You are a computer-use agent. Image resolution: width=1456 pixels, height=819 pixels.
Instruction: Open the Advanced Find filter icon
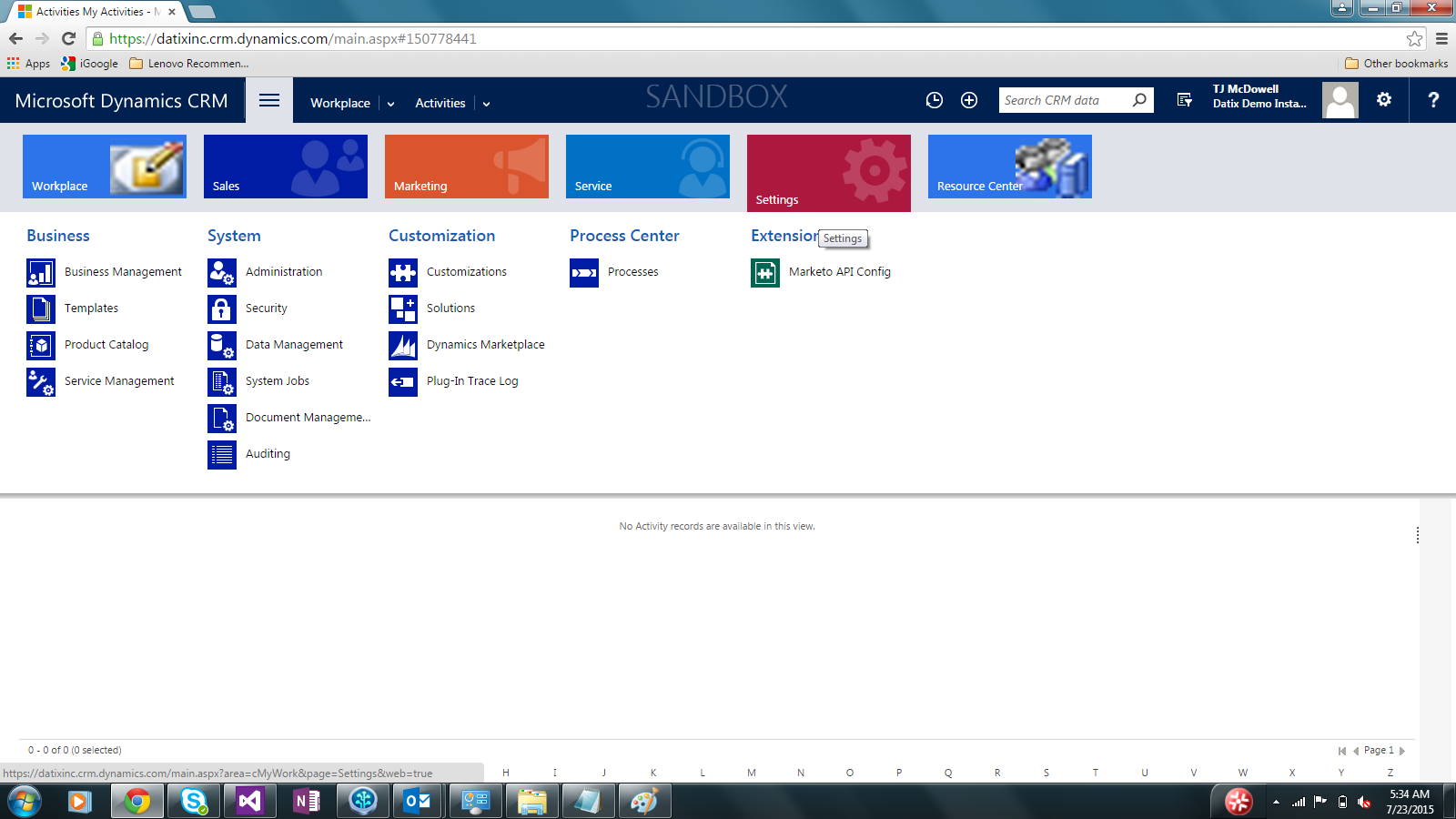[x=1185, y=100]
